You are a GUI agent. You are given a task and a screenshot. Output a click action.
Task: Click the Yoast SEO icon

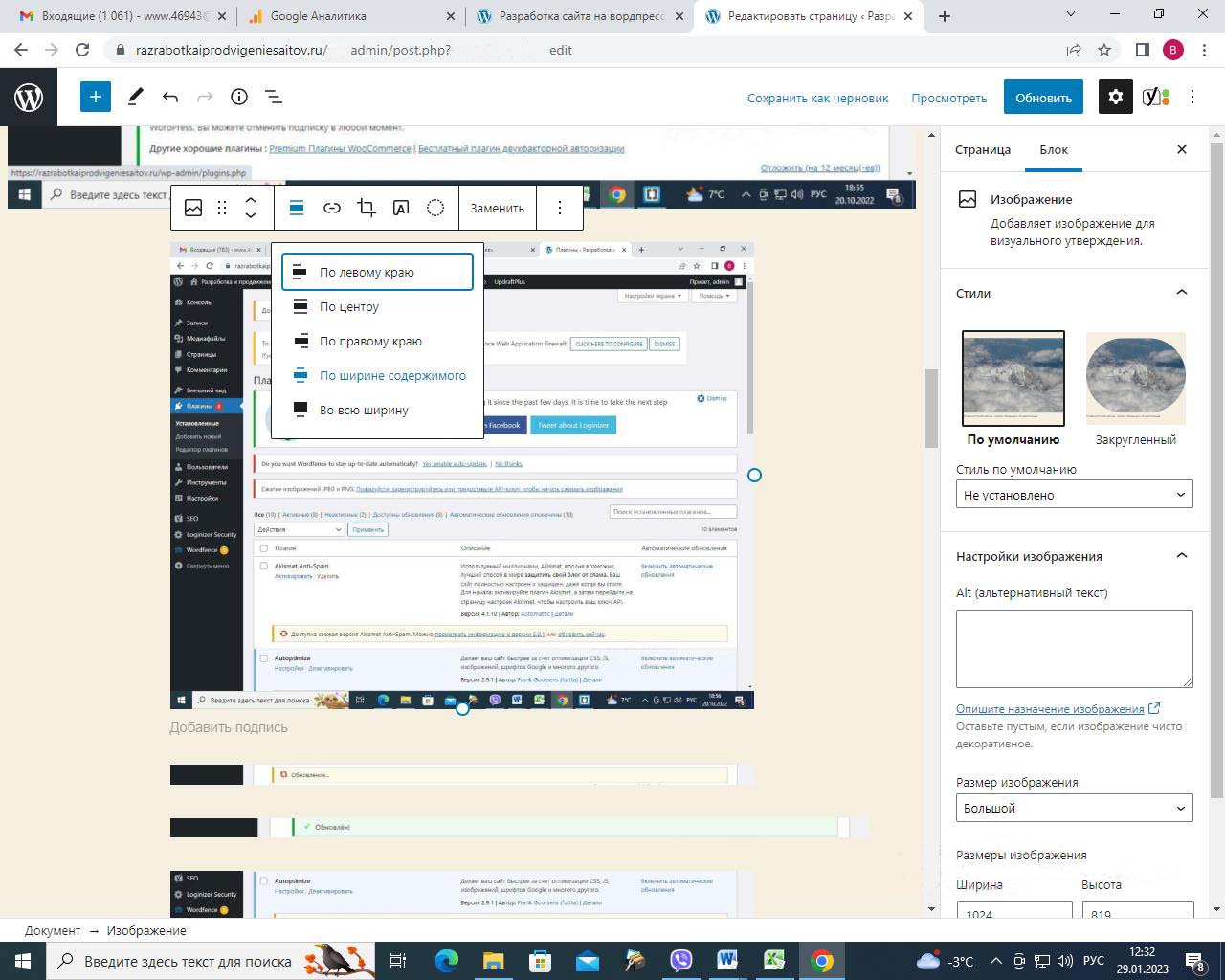(x=1155, y=97)
